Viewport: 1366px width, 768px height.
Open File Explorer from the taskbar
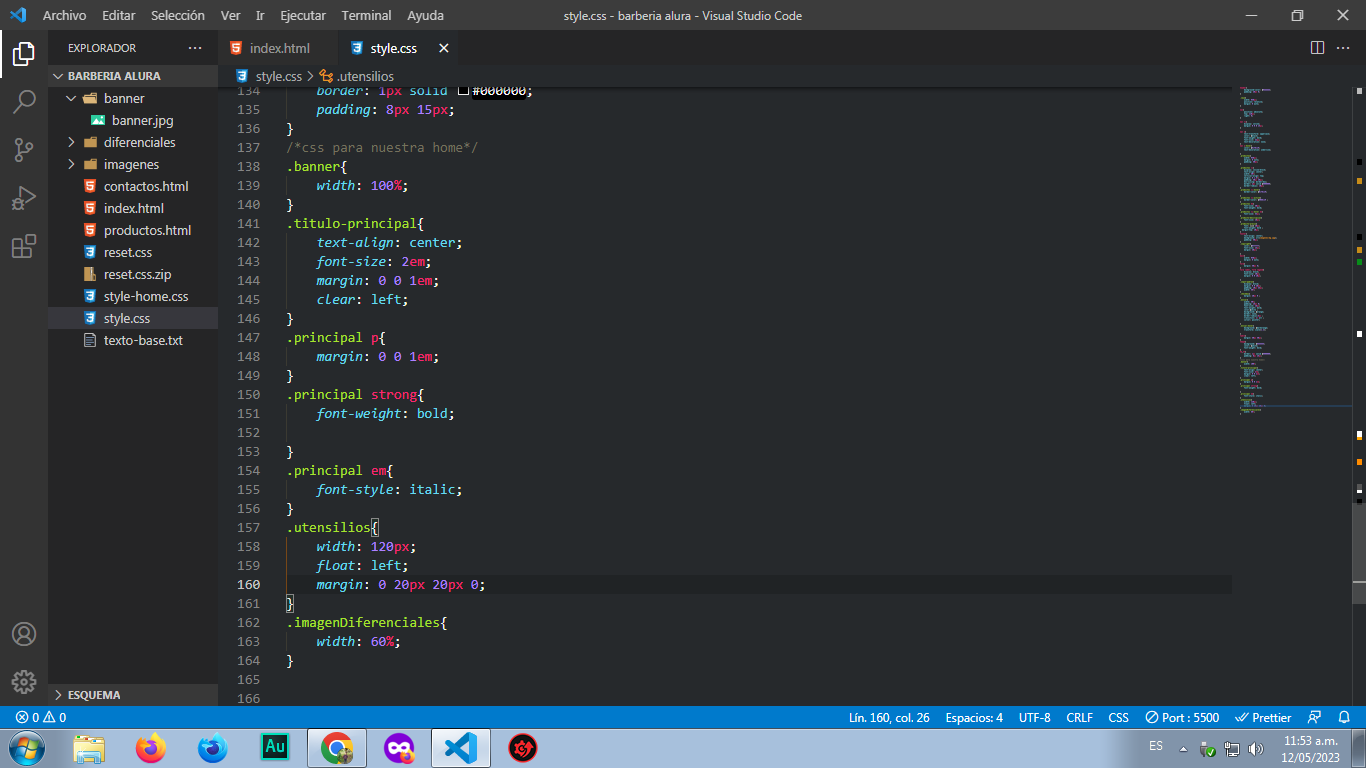[89, 748]
